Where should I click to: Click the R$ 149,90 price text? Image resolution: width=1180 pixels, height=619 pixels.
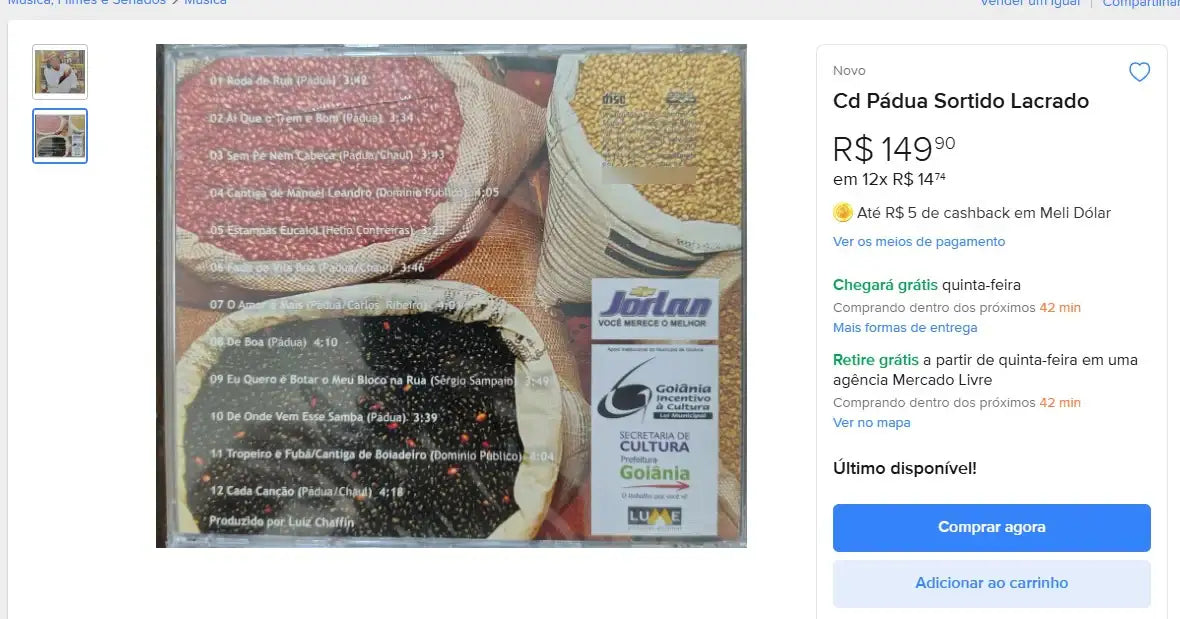894,148
